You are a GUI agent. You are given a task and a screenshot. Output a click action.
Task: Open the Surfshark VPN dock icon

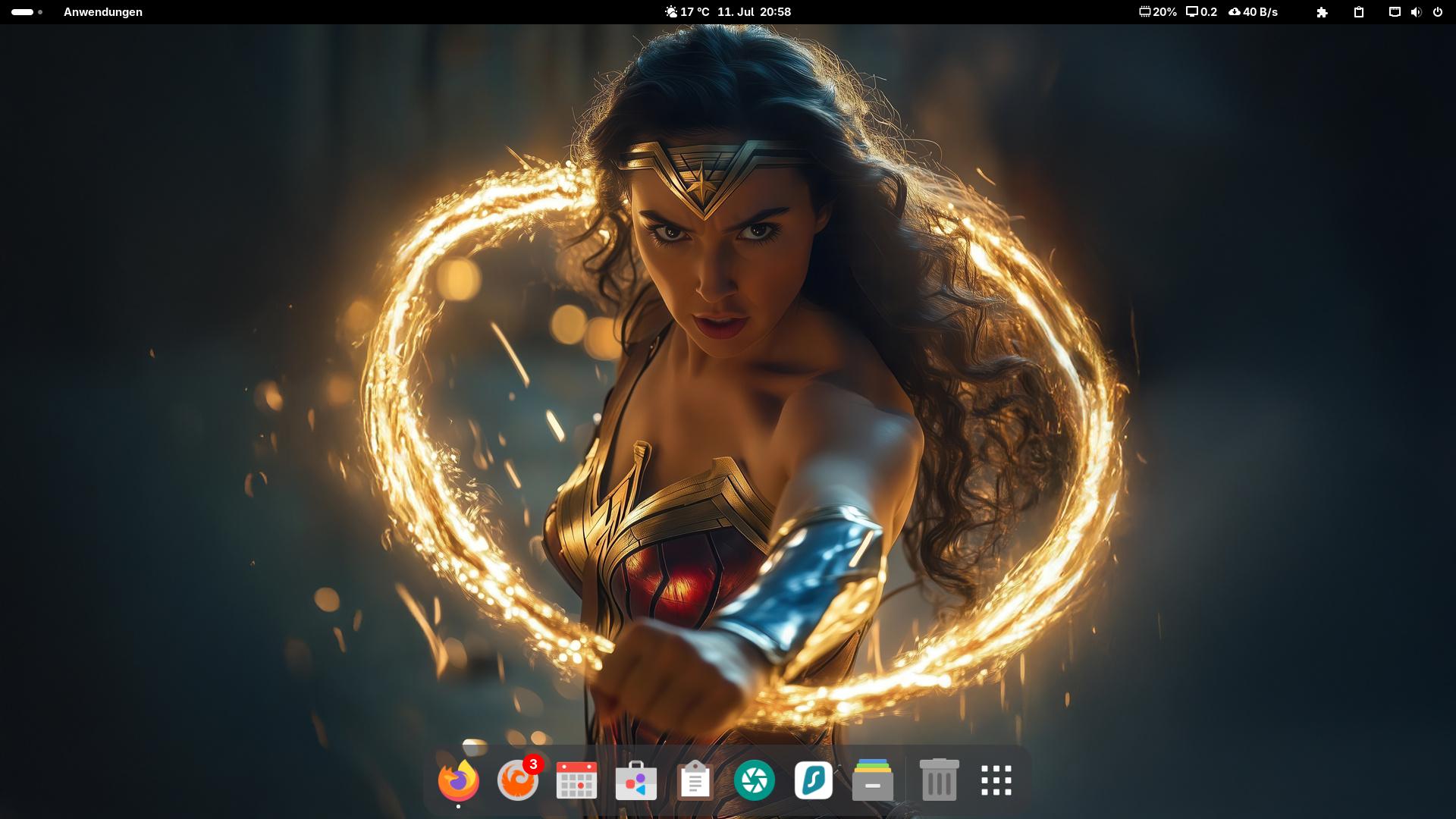[813, 780]
